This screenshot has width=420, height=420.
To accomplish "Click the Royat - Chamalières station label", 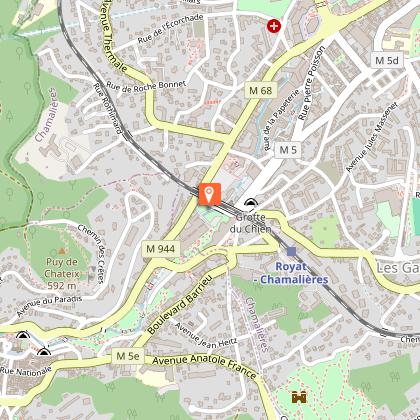I will point(291,273).
